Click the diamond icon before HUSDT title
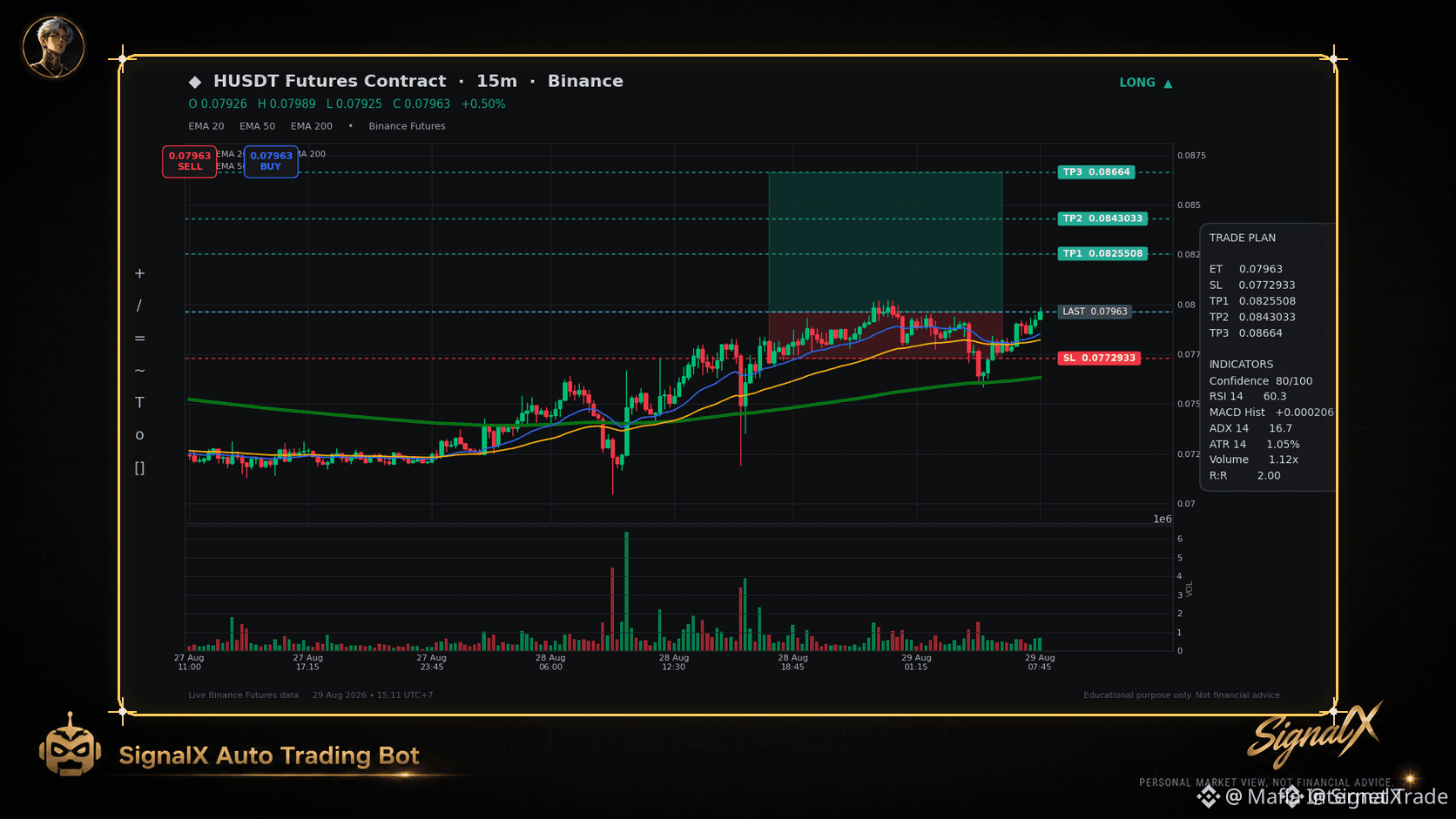 click(x=195, y=82)
